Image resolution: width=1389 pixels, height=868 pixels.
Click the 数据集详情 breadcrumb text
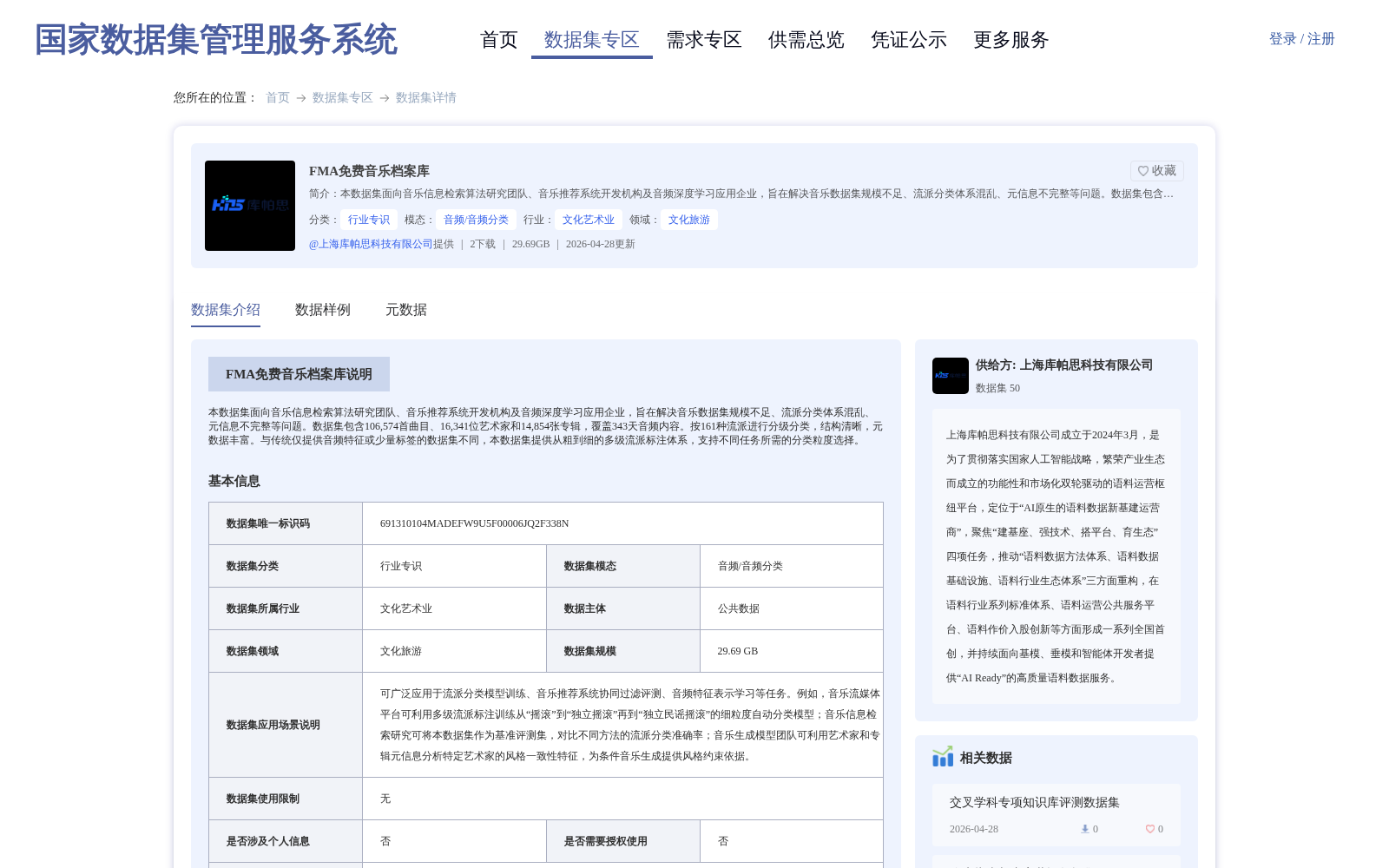(426, 98)
